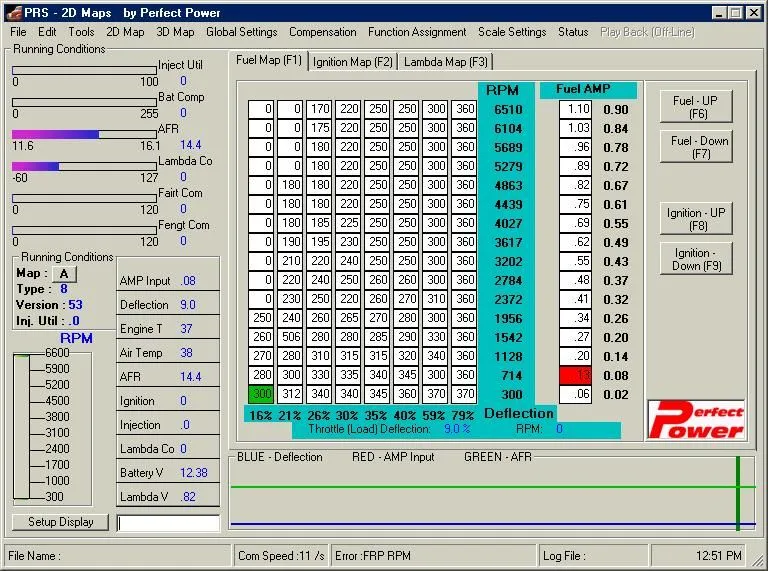Open the 2D Map menu
The height and width of the screenshot is (571, 768).
tap(125, 32)
